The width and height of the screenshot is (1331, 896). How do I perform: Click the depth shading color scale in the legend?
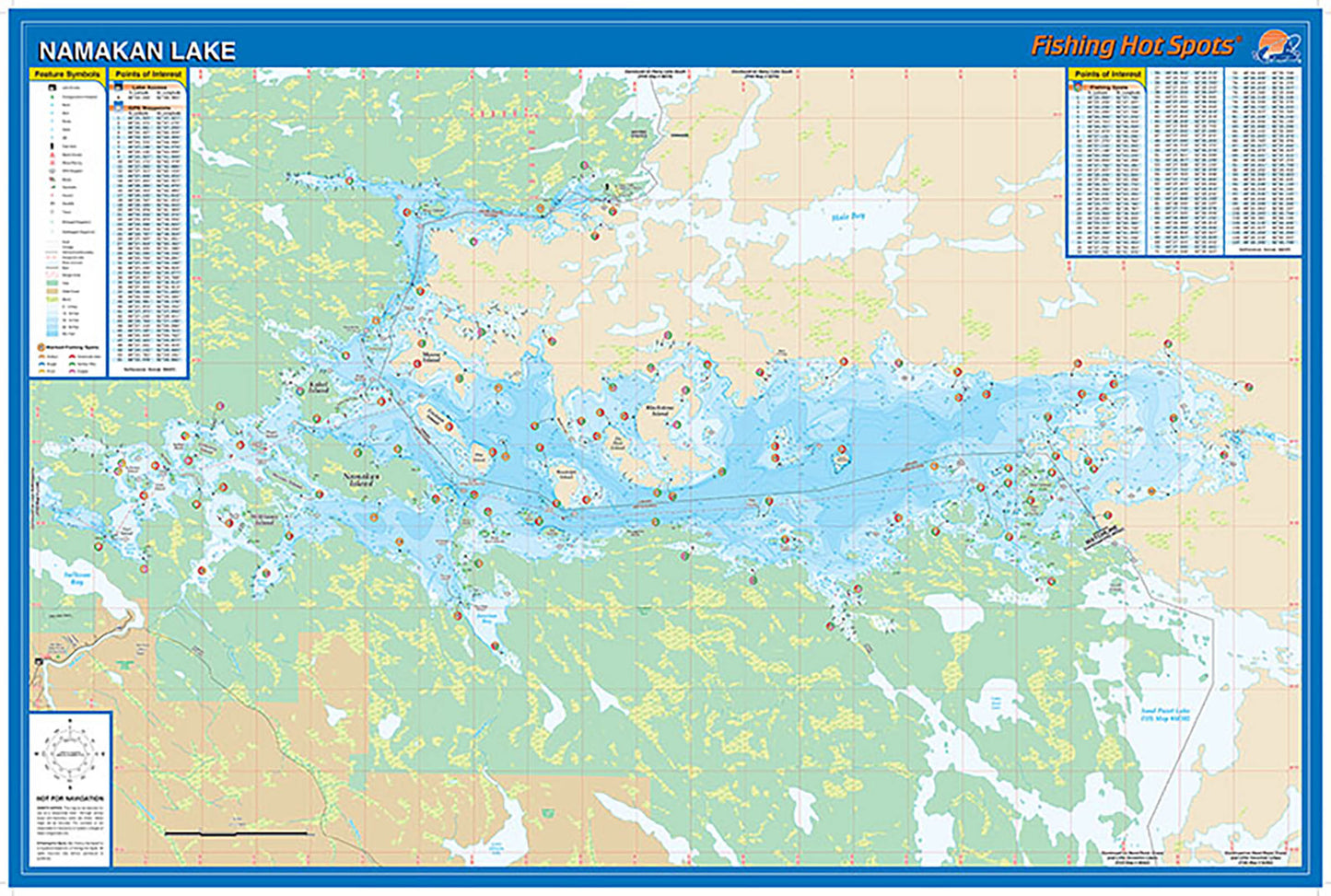coord(52,320)
